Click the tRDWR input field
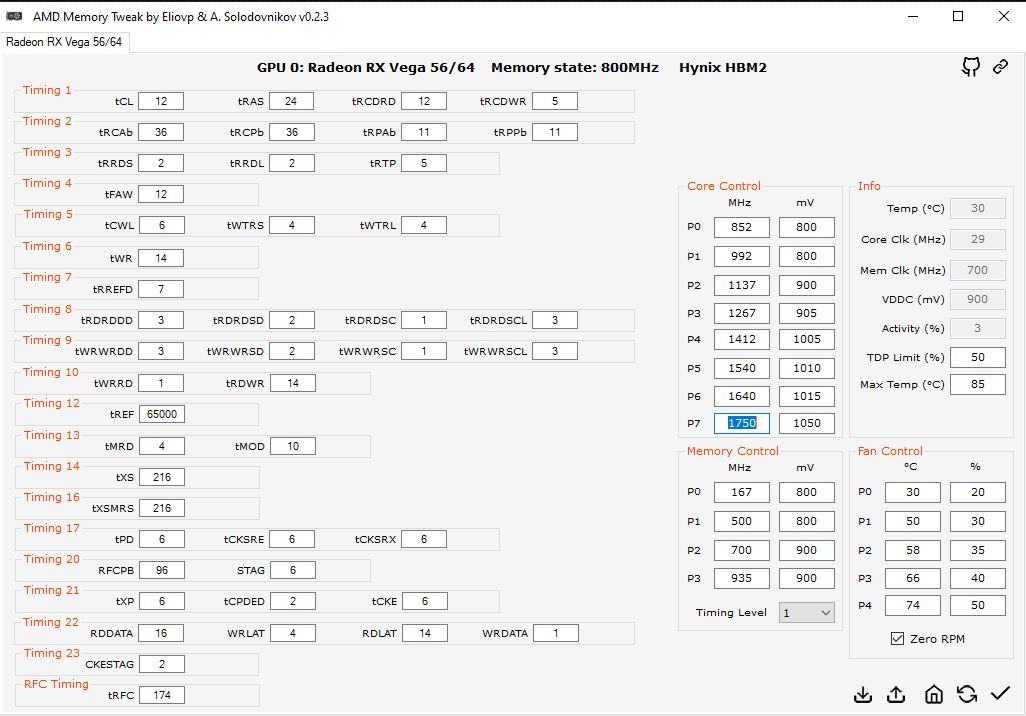Viewport: 1026px width, 716px height. [292, 383]
